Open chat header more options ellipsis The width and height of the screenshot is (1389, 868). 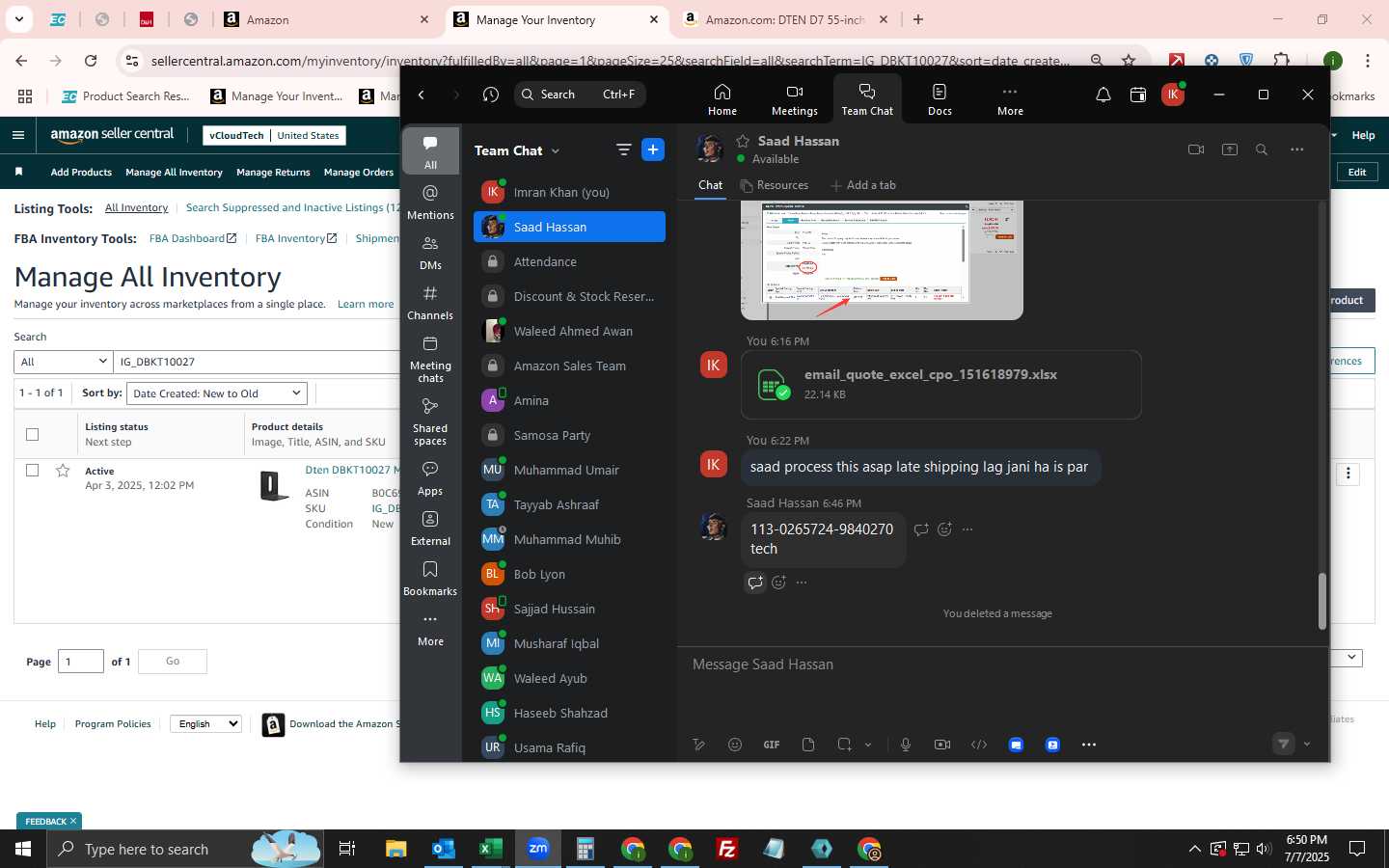(x=1296, y=149)
